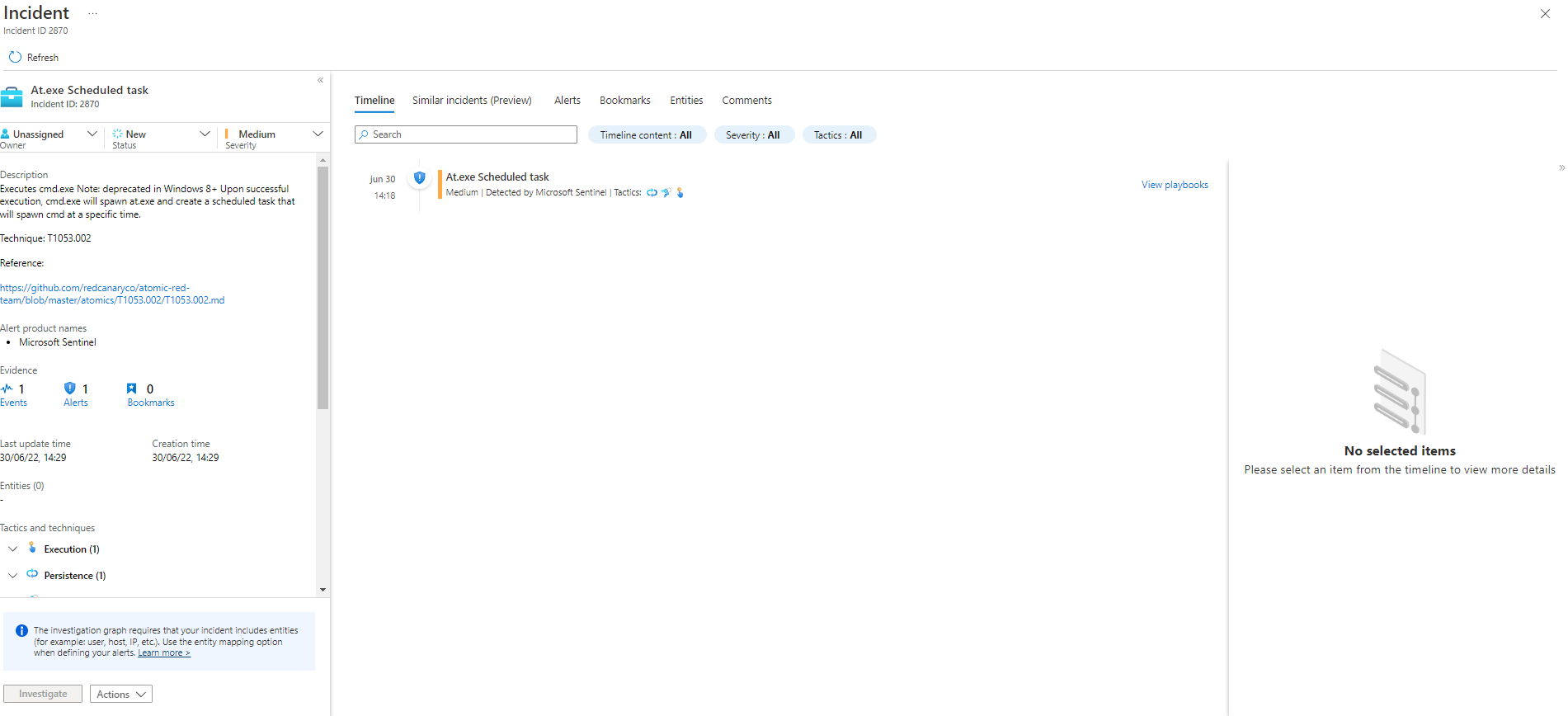This screenshot has width=1568, height=716.
Task: Expand the right details pane chevron
Action: [1561, 167]
